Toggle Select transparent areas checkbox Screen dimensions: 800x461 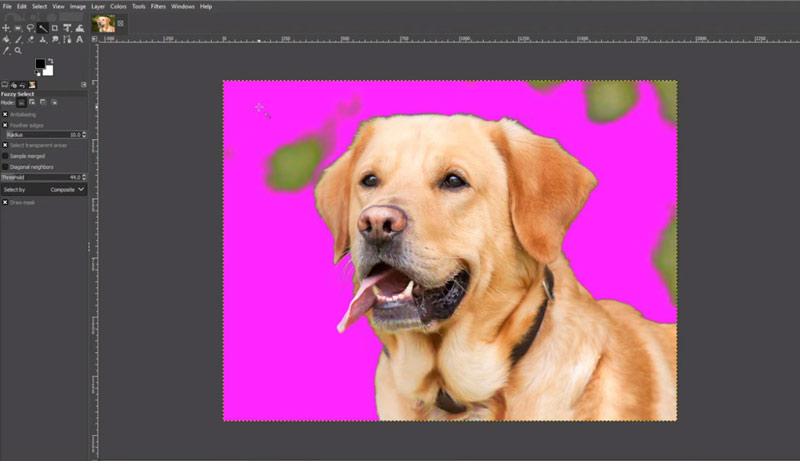[x=5, y=145]
